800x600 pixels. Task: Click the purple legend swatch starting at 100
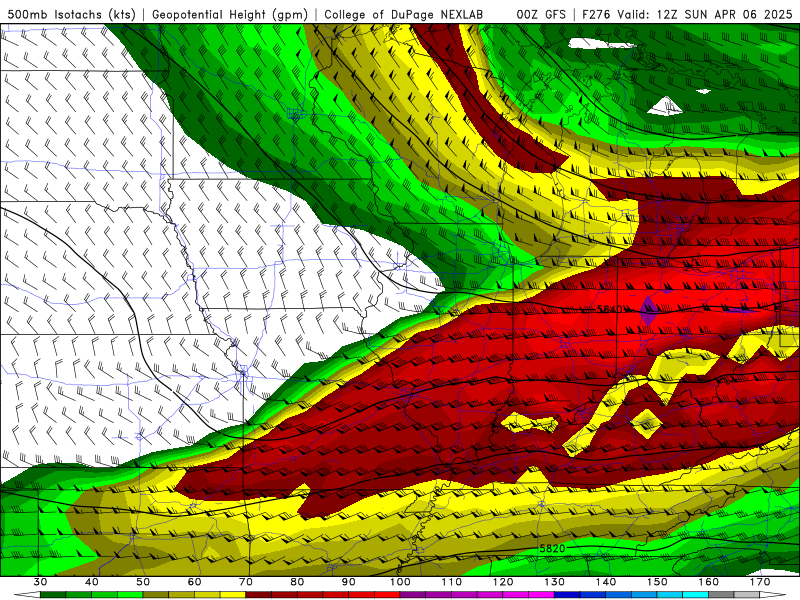pos(413,595)
